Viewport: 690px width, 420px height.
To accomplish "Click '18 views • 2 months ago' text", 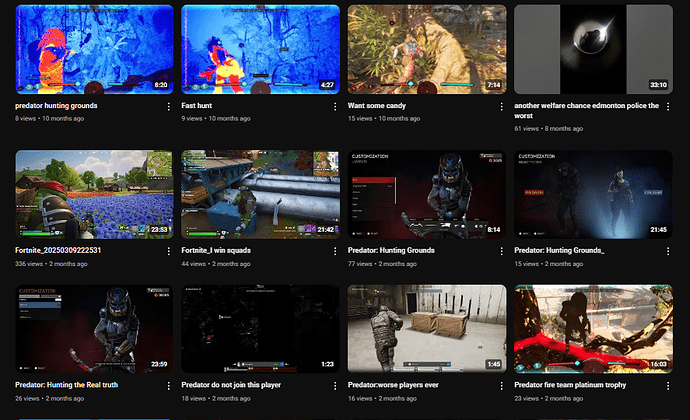I will (x=216, y=398).
